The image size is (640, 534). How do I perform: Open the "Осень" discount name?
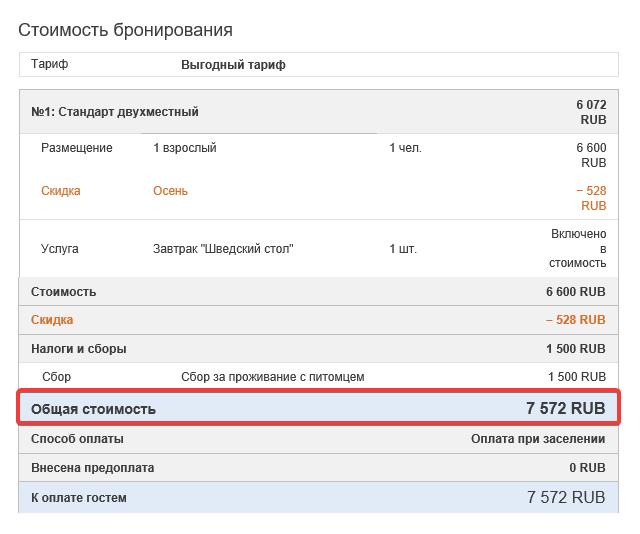tap(170, 191)
